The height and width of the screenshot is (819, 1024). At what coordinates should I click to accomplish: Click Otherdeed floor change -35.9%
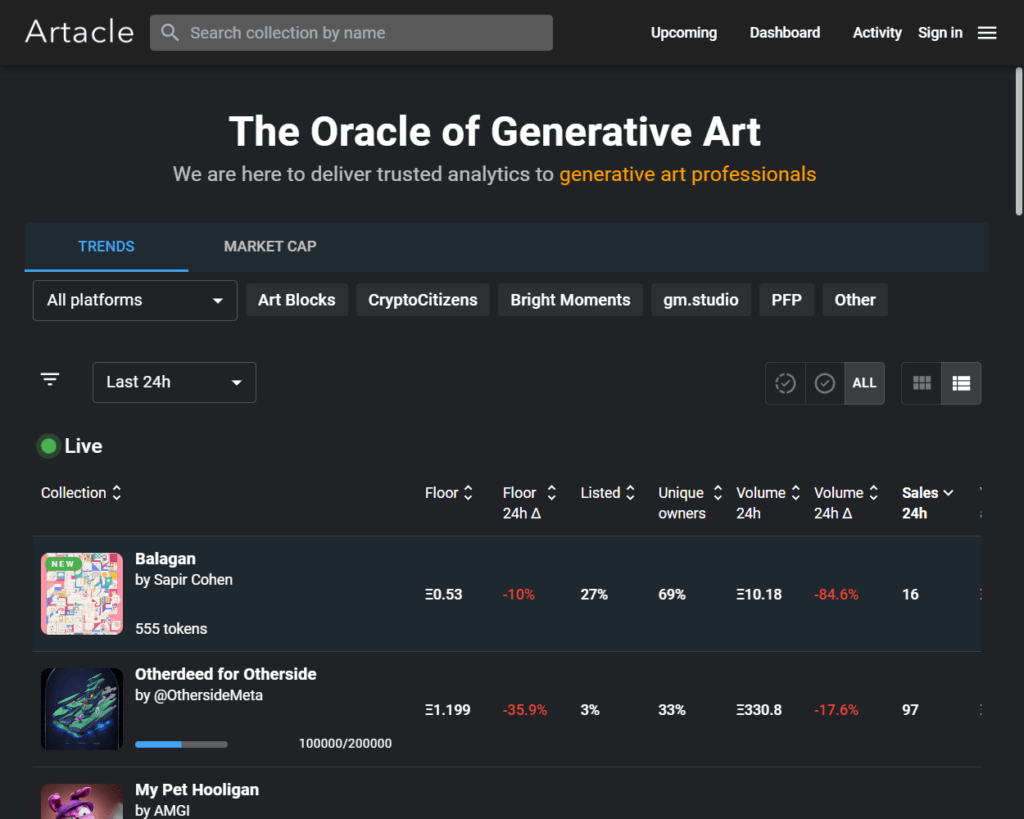[524, 710]
